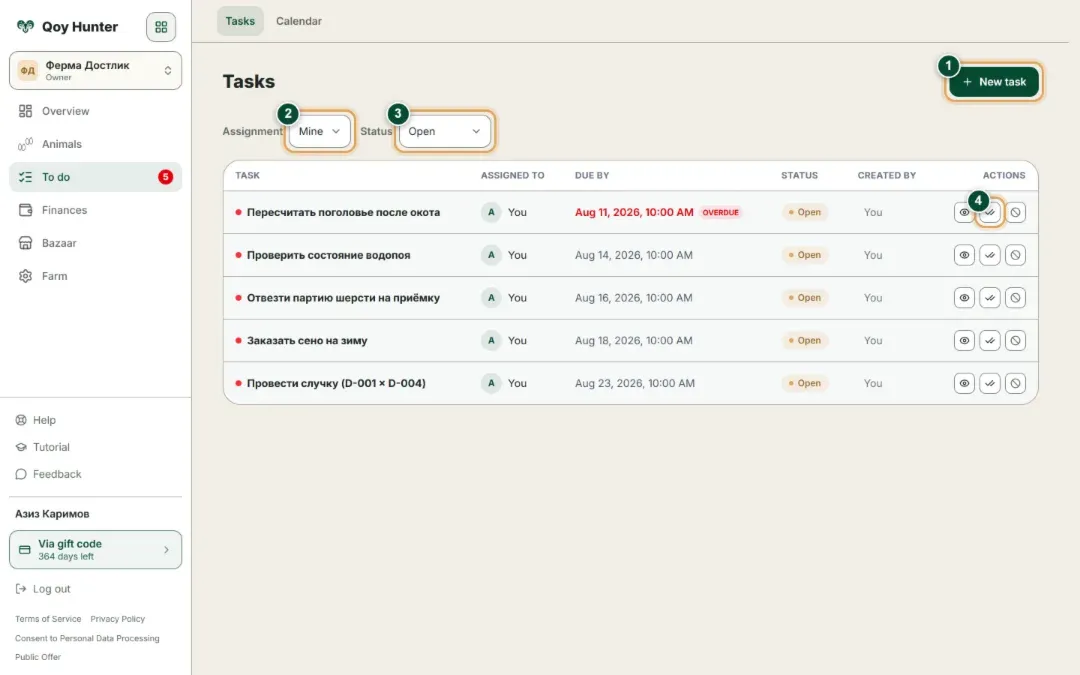
Task: Click the Qoy Hunter ram logo
Action: coord(25,27)
